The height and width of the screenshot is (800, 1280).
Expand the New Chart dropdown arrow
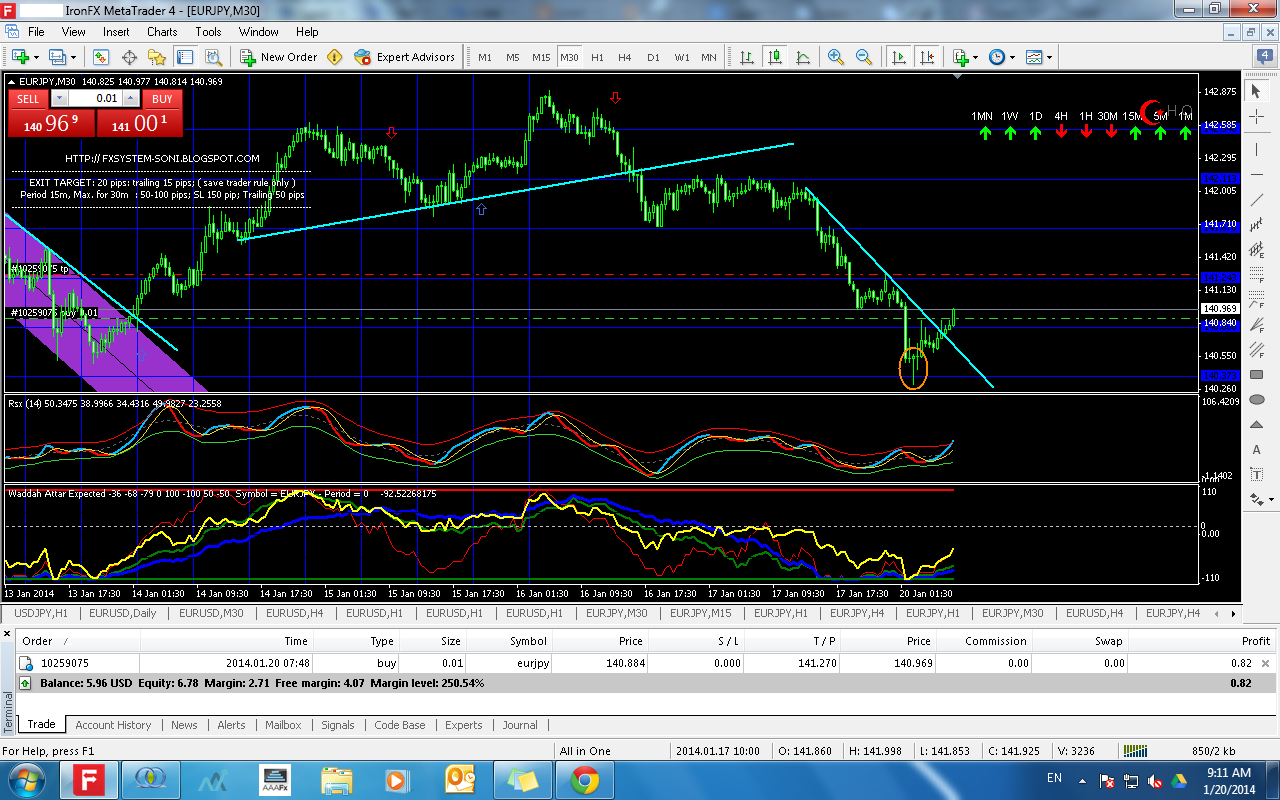pos(35,57)
